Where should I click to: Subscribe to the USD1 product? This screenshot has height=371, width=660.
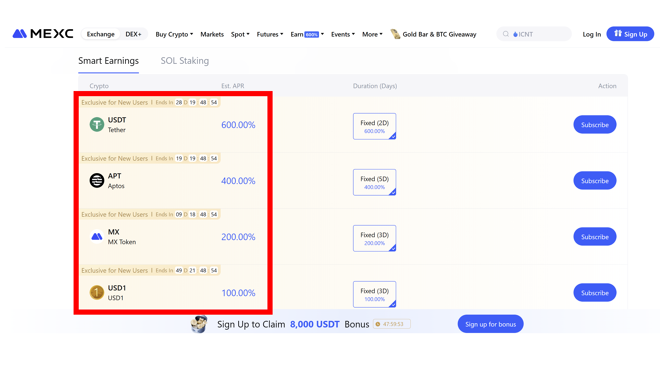(595, 293)
